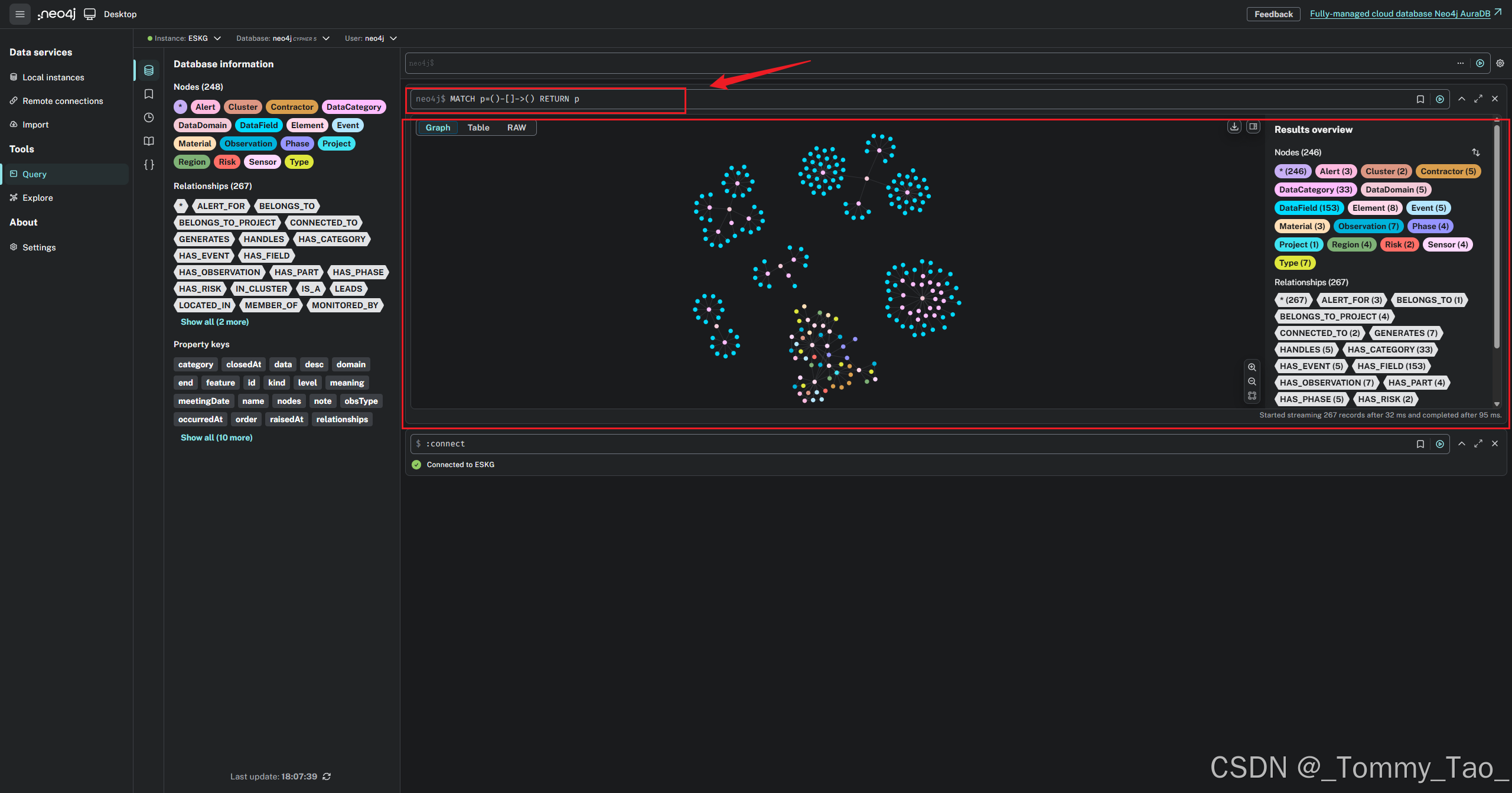Run the MATCH query with the play icon
Image resolution: width=1512 pixels, height=793 pixels.
click(1440, 99)
